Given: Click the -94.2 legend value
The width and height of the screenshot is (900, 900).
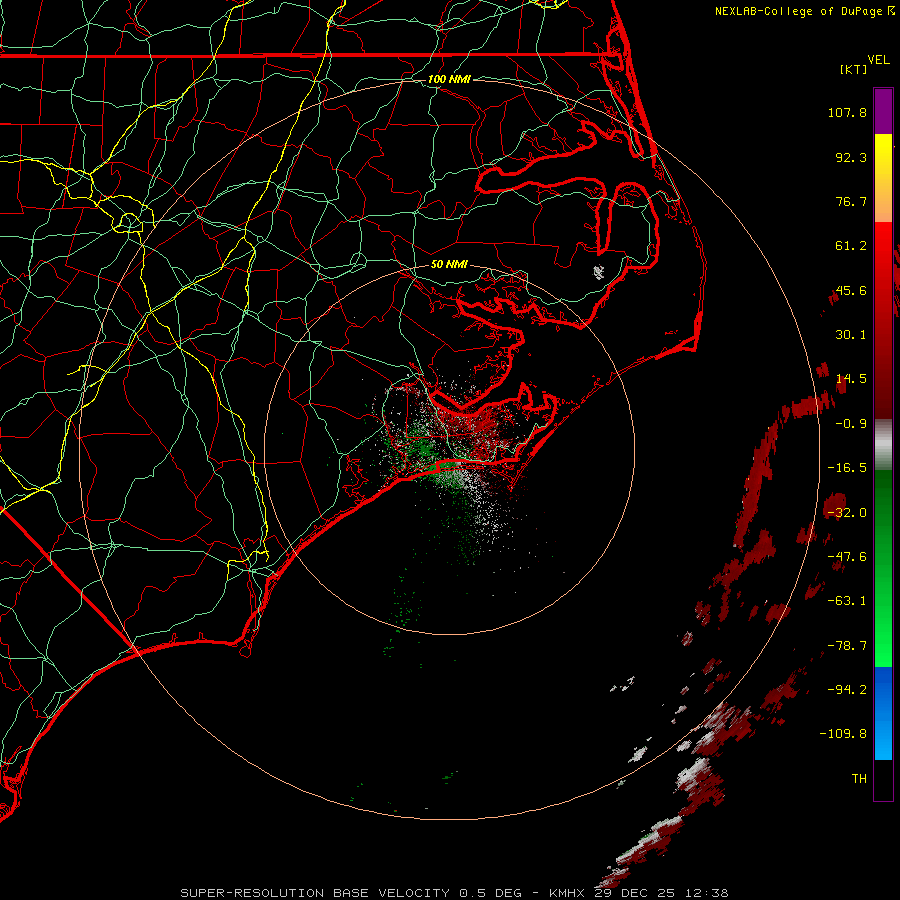Looking at the screenshot, I should tap(847, 690).
